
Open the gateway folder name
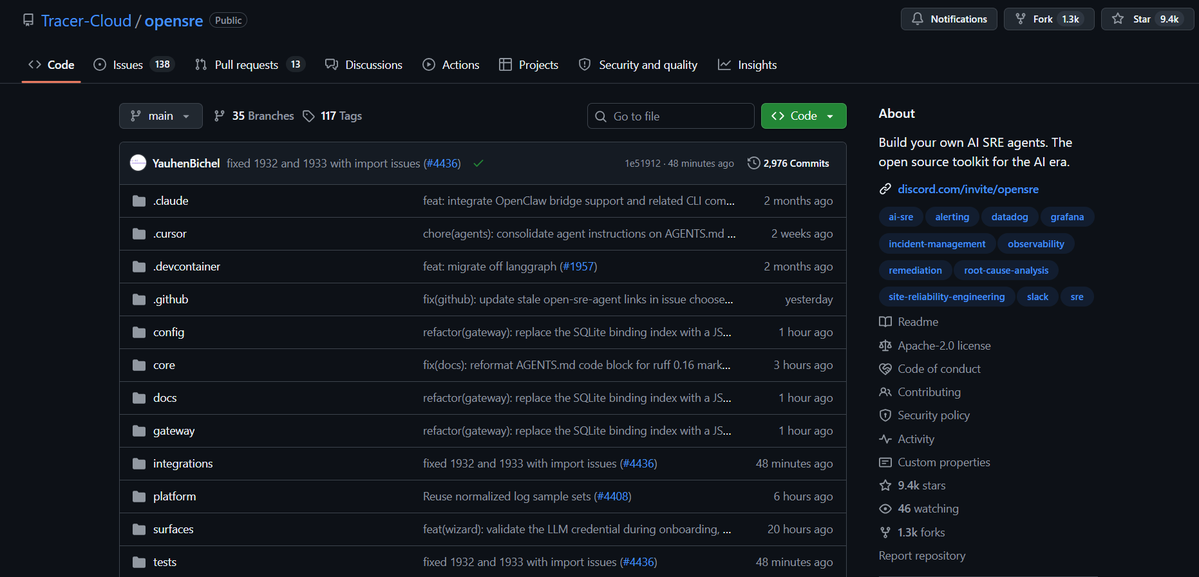[174, 431]
